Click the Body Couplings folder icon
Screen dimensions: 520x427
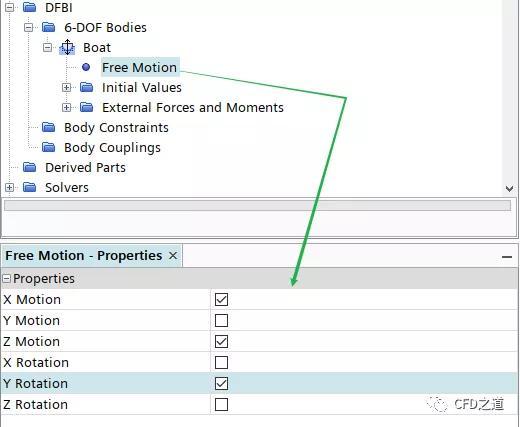point(49,147)
